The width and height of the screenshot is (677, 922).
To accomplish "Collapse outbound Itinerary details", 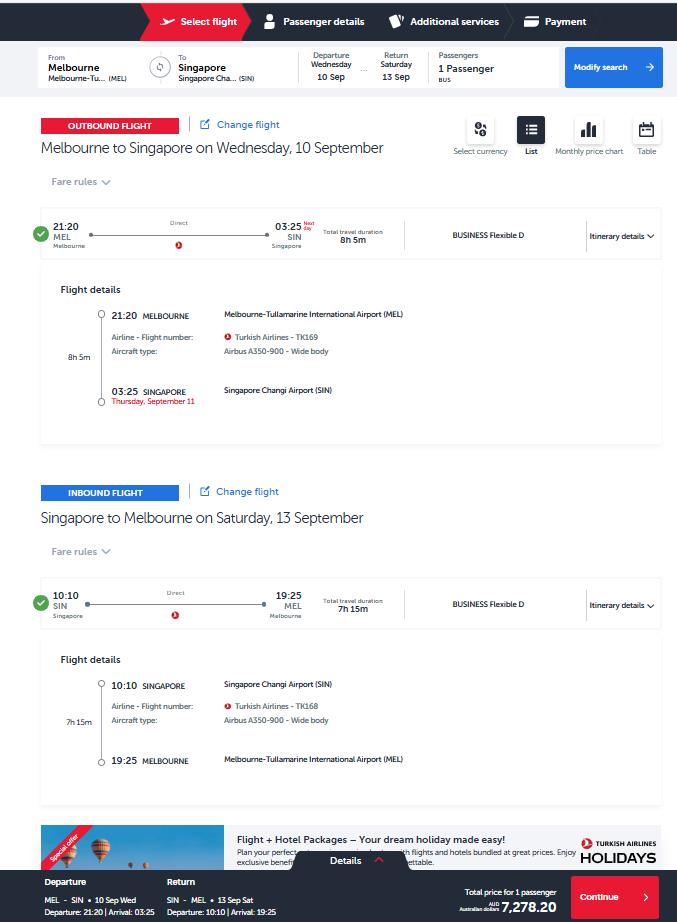I will (x=621, y=236).
